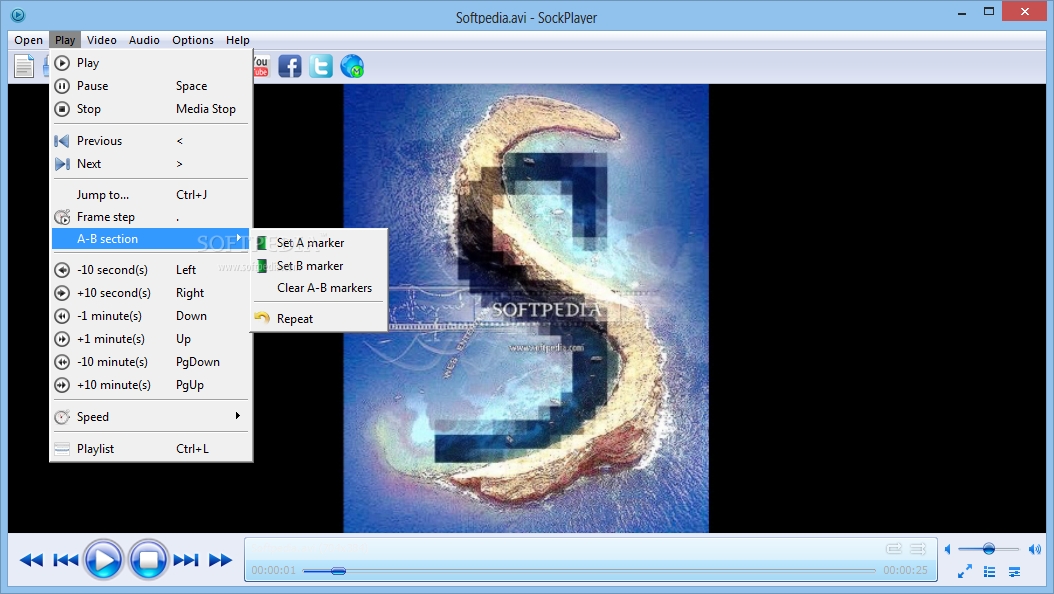Toggle the shuffle icon in the time display
This screenshot has width=1054, height=594.
pyautogui.click(x=918, y=549)
